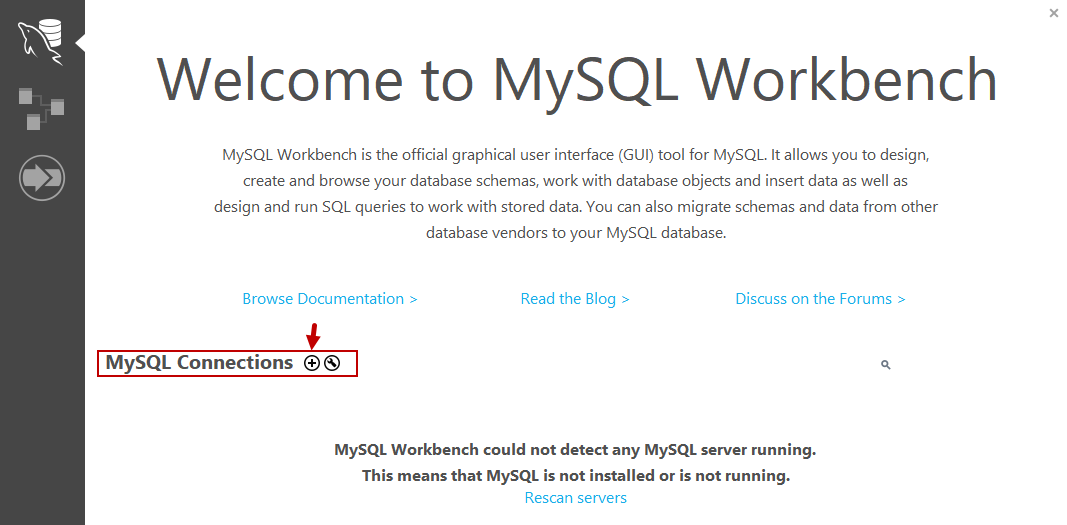
Task: Click the 'MySQL is not installed' notice line
Action: (575, 475)
